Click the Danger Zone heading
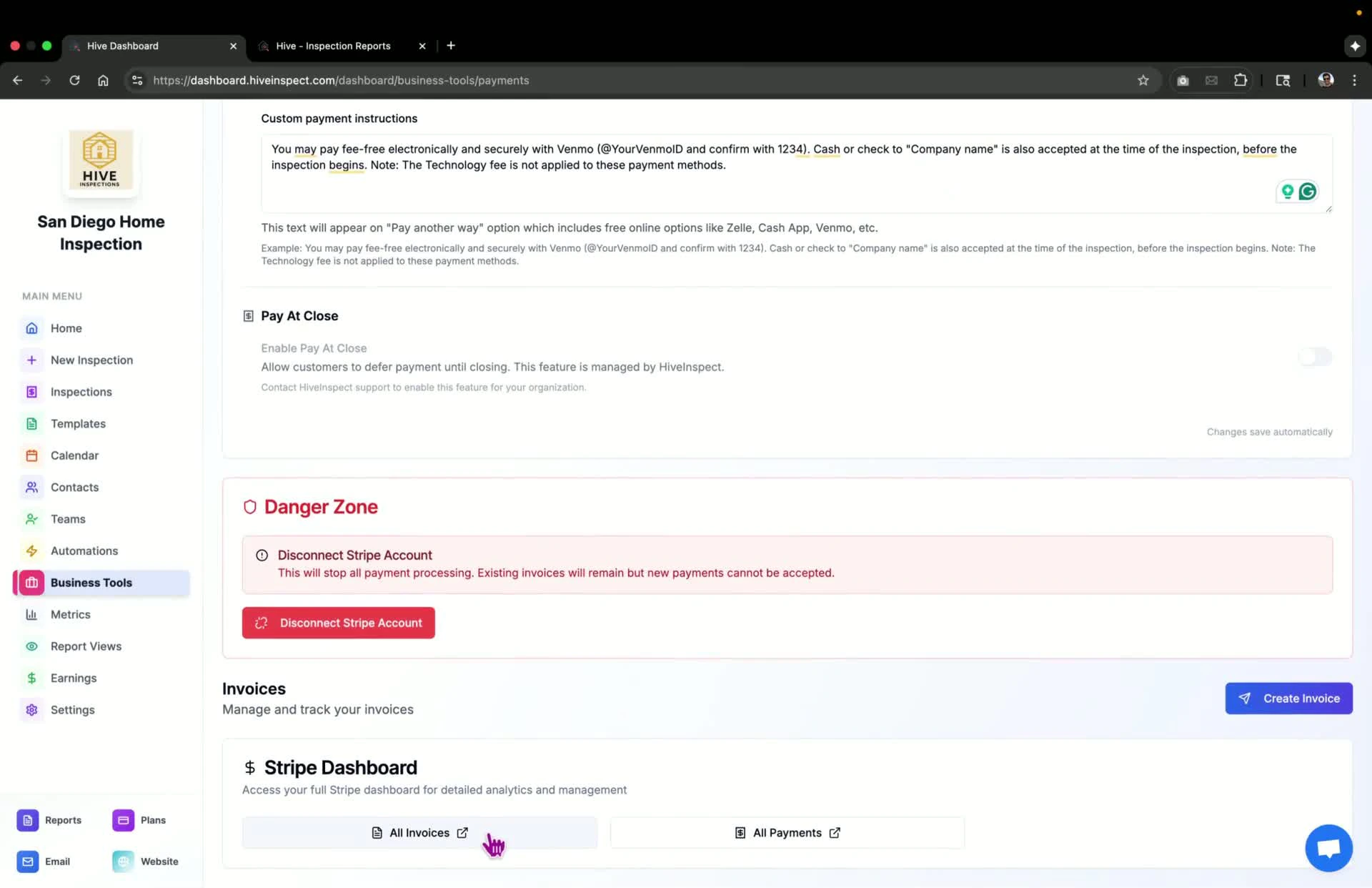 click(321, 507)
